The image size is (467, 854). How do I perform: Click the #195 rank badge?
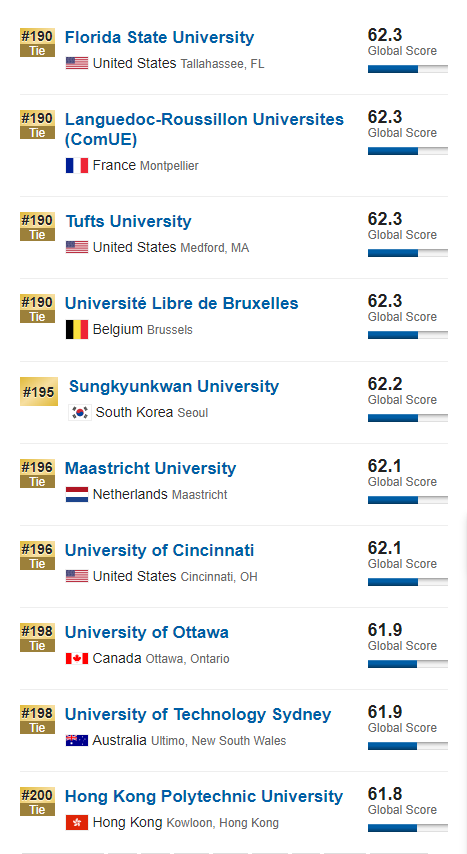coord(39,392)
